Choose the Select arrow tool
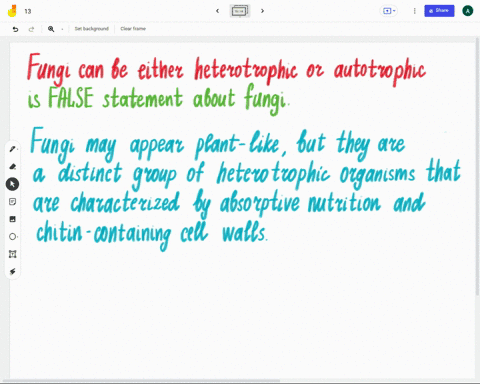Image resolution: width=480 pixels, height=384 pixels. (12, 184)
